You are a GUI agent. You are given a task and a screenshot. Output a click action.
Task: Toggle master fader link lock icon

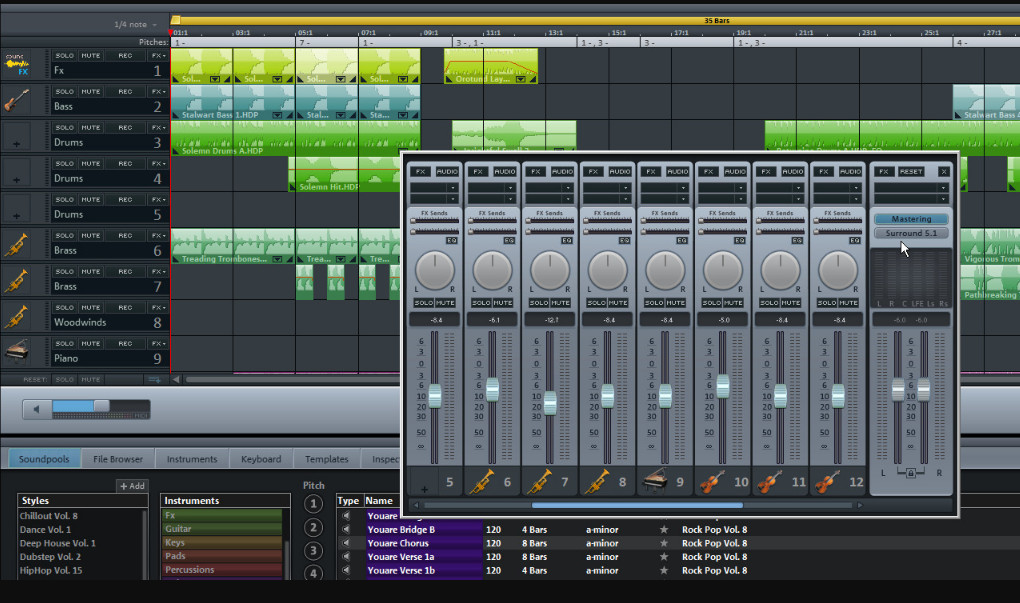pyautogui.click(x=911, y=473)
